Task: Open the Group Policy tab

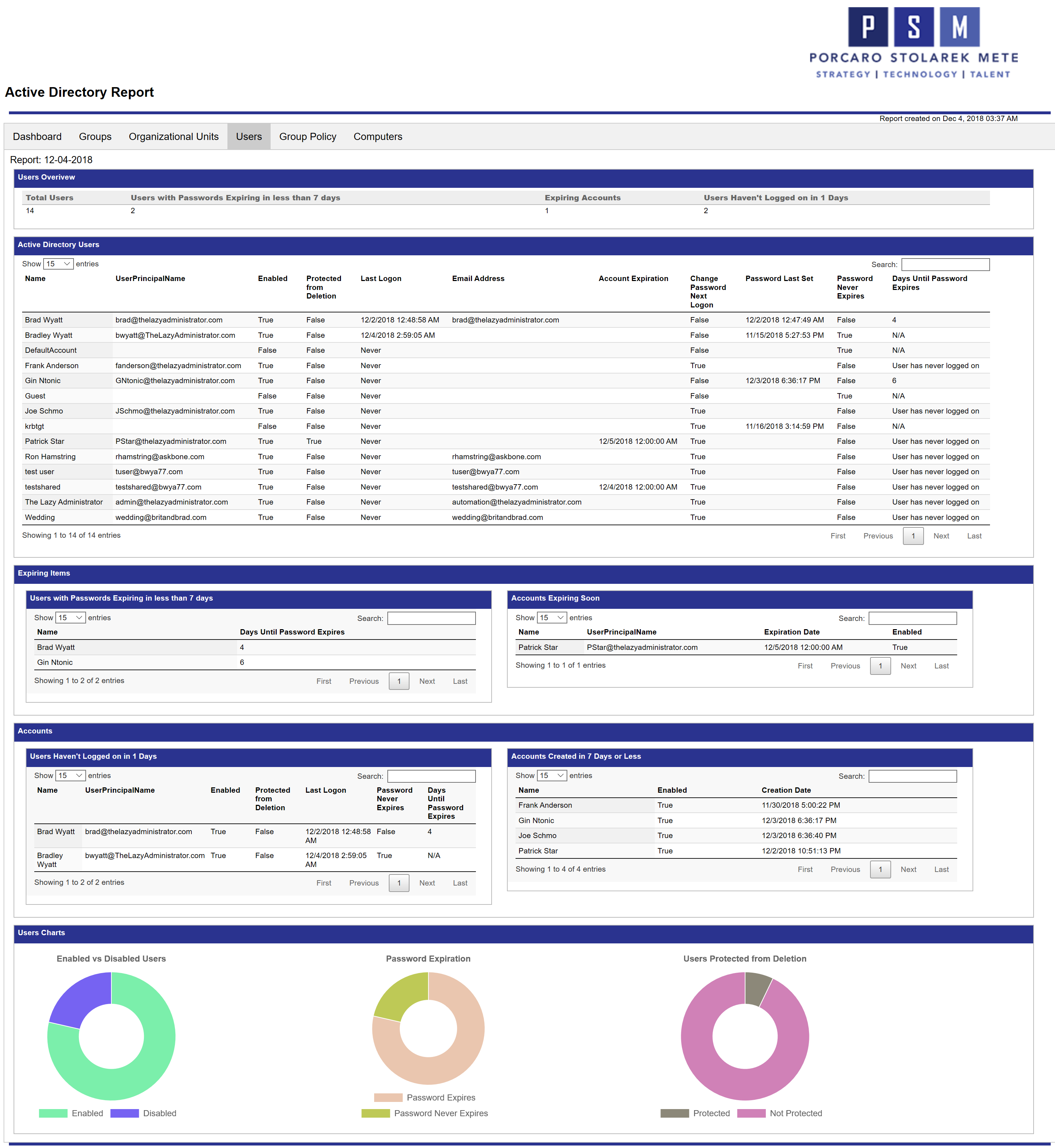Action: point(307,136)
